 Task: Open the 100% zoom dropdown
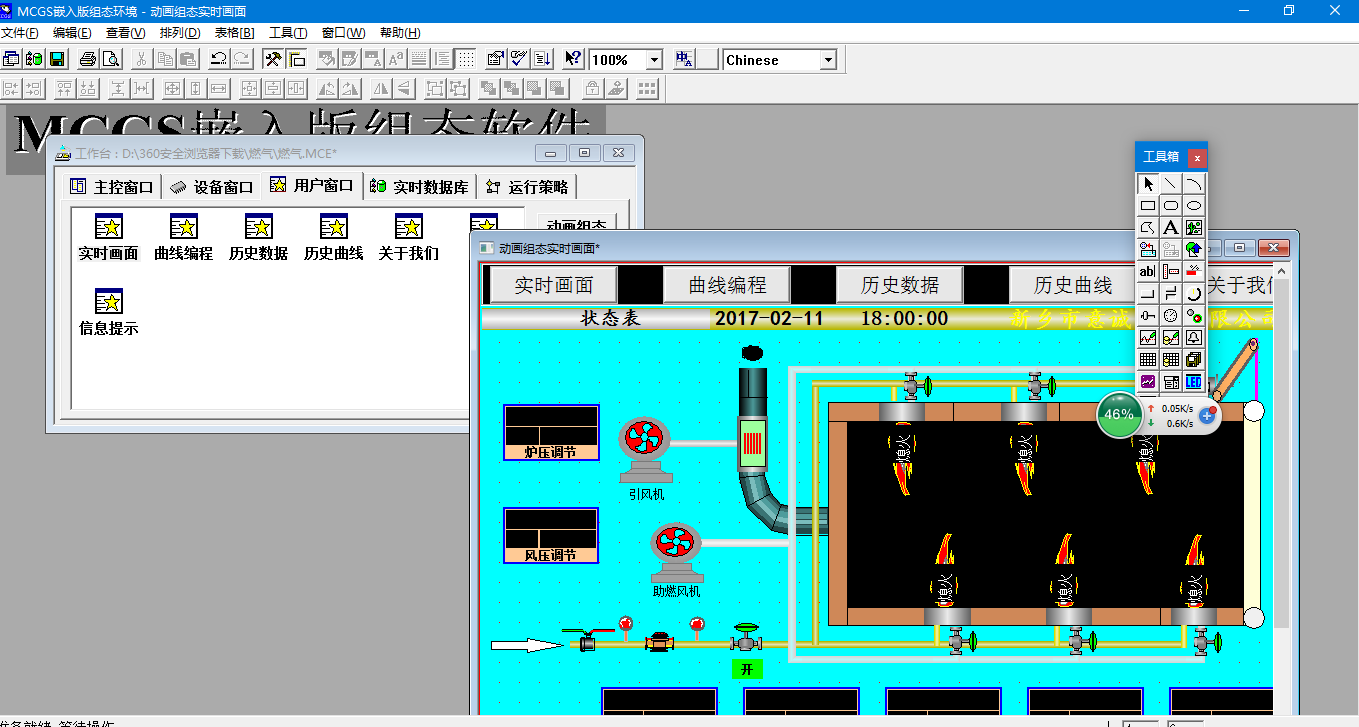pyautogui.click(x=654, y=60)
